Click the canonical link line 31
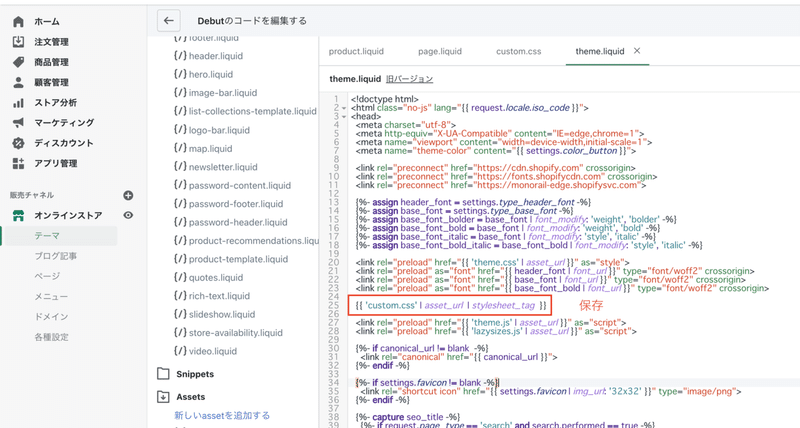 click(x=459, y=357)
